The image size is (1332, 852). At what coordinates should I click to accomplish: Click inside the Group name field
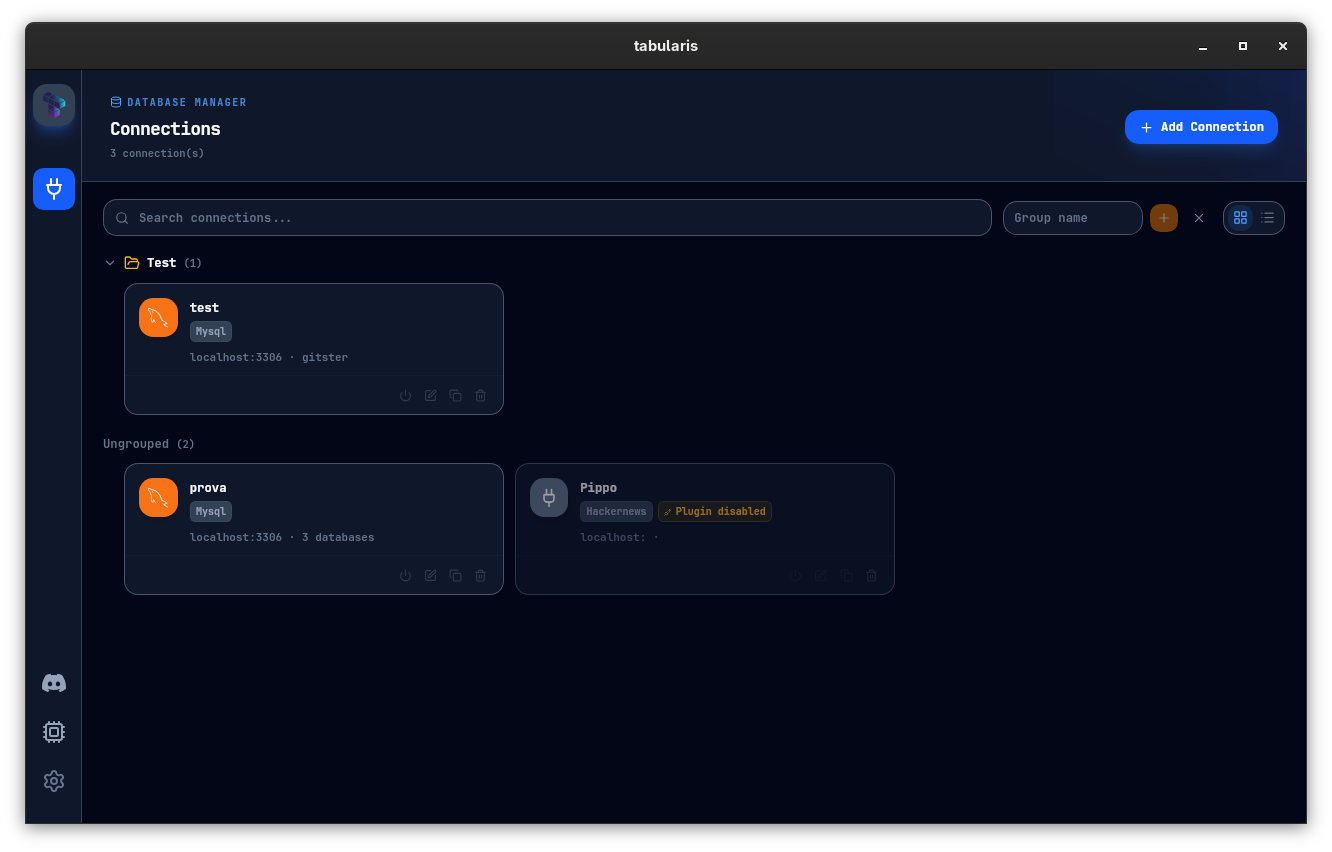point(1072,217)
